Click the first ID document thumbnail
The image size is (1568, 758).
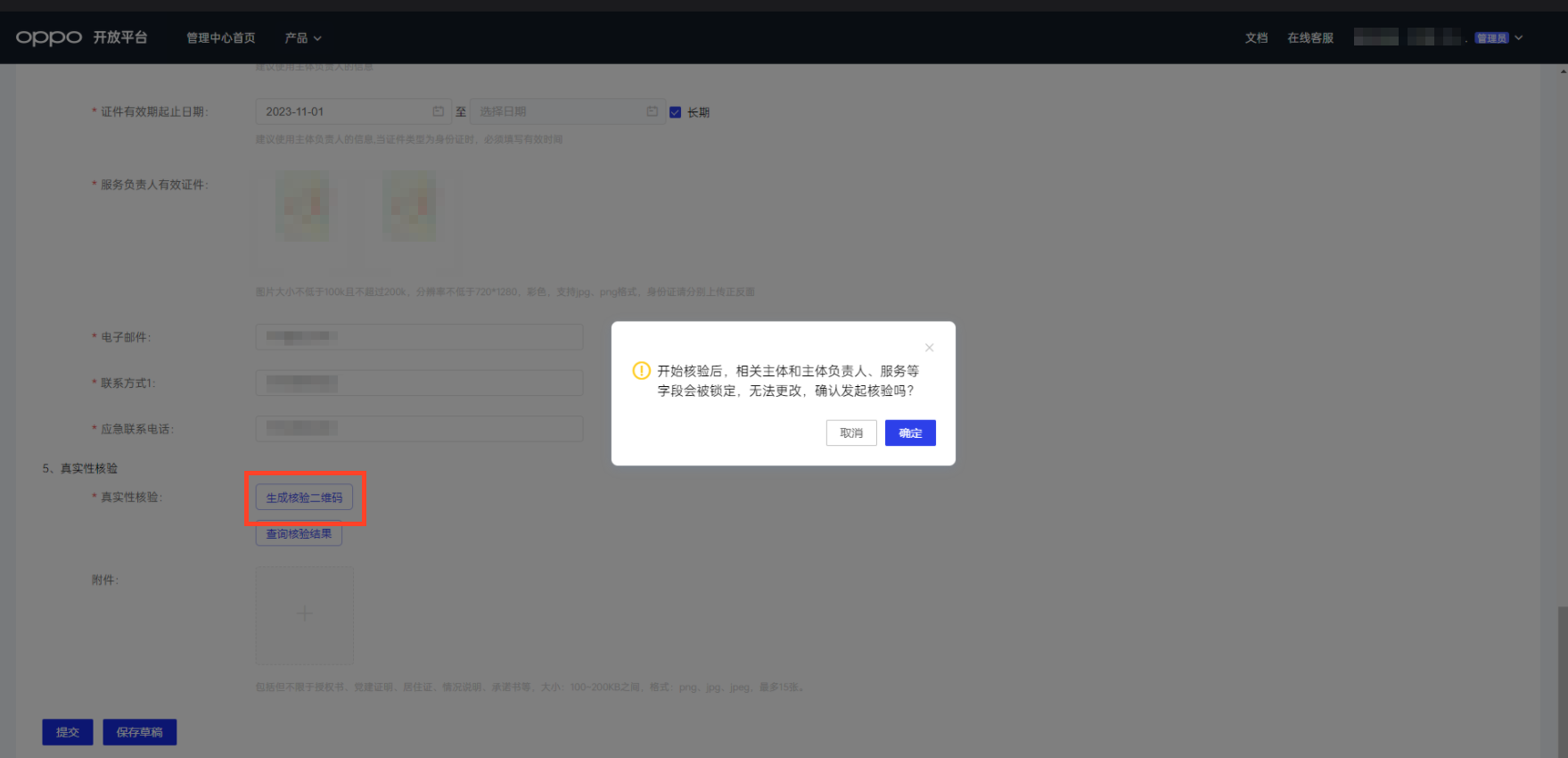pos(302,207)
